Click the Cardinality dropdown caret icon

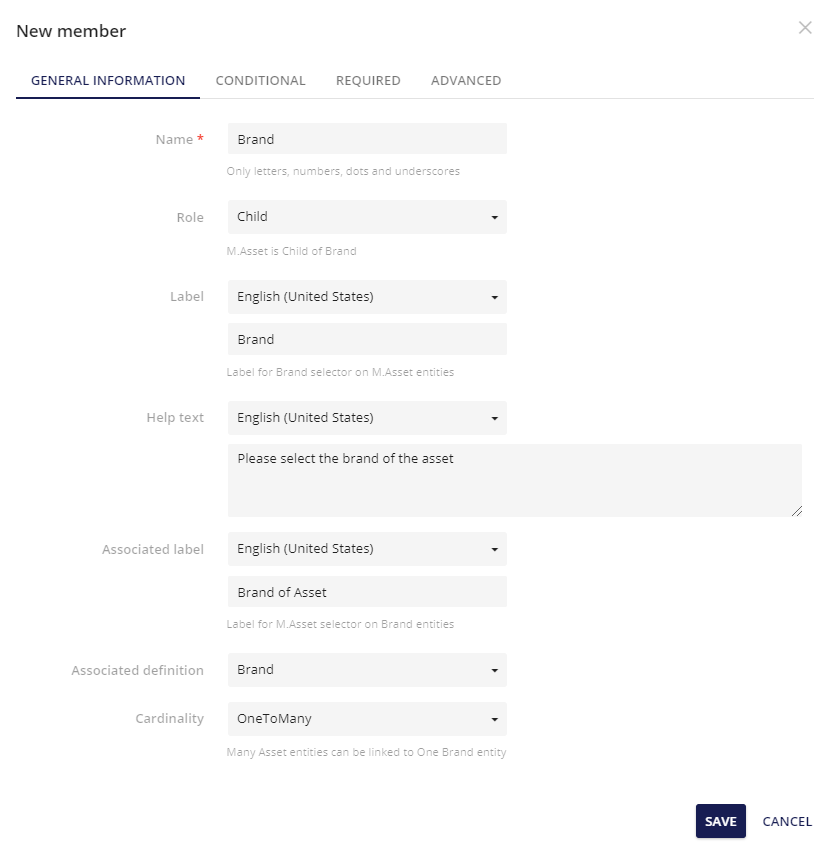click(x=492, y=719)
